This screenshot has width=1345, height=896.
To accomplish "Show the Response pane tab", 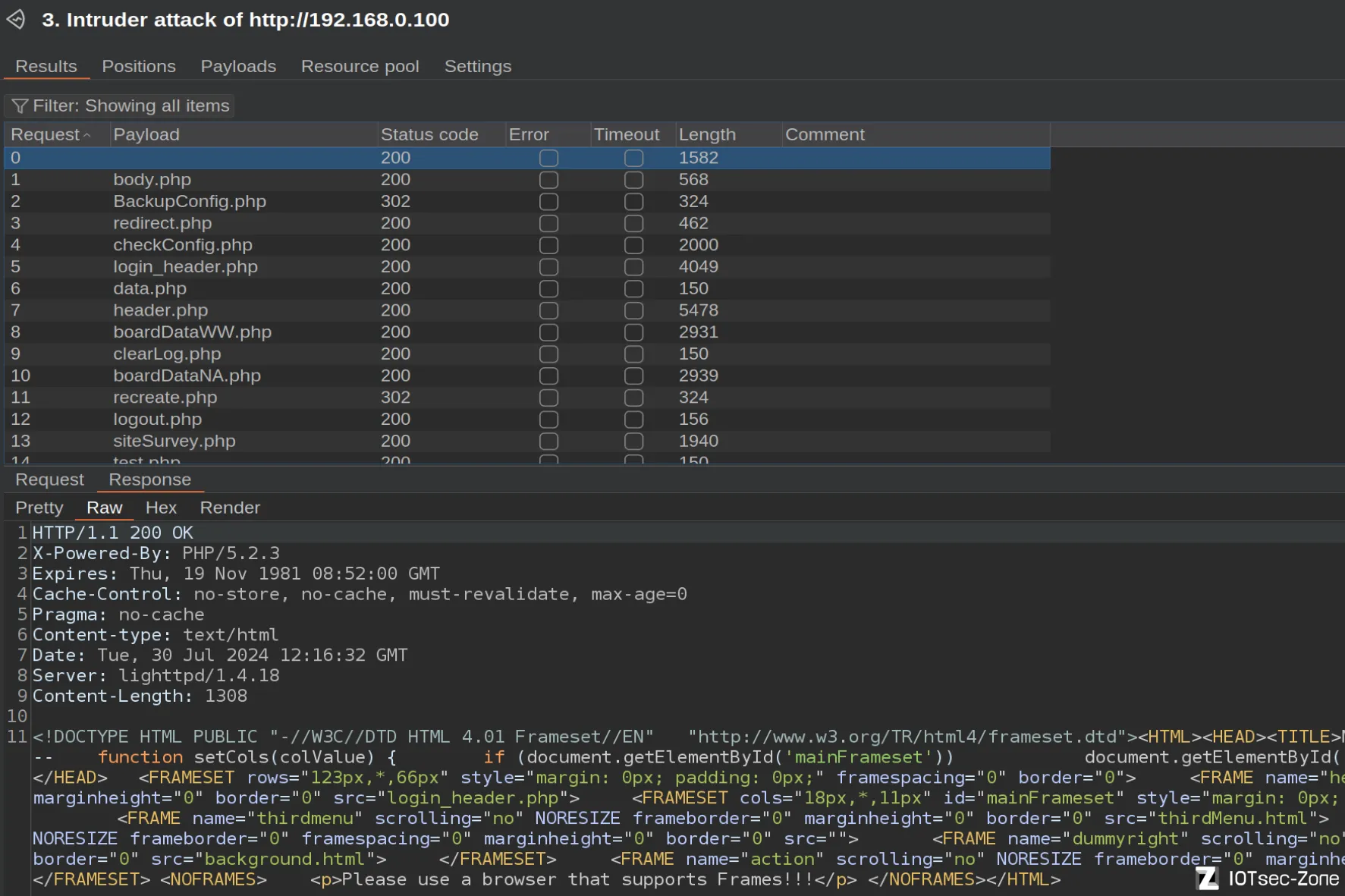I will [149, 479].
